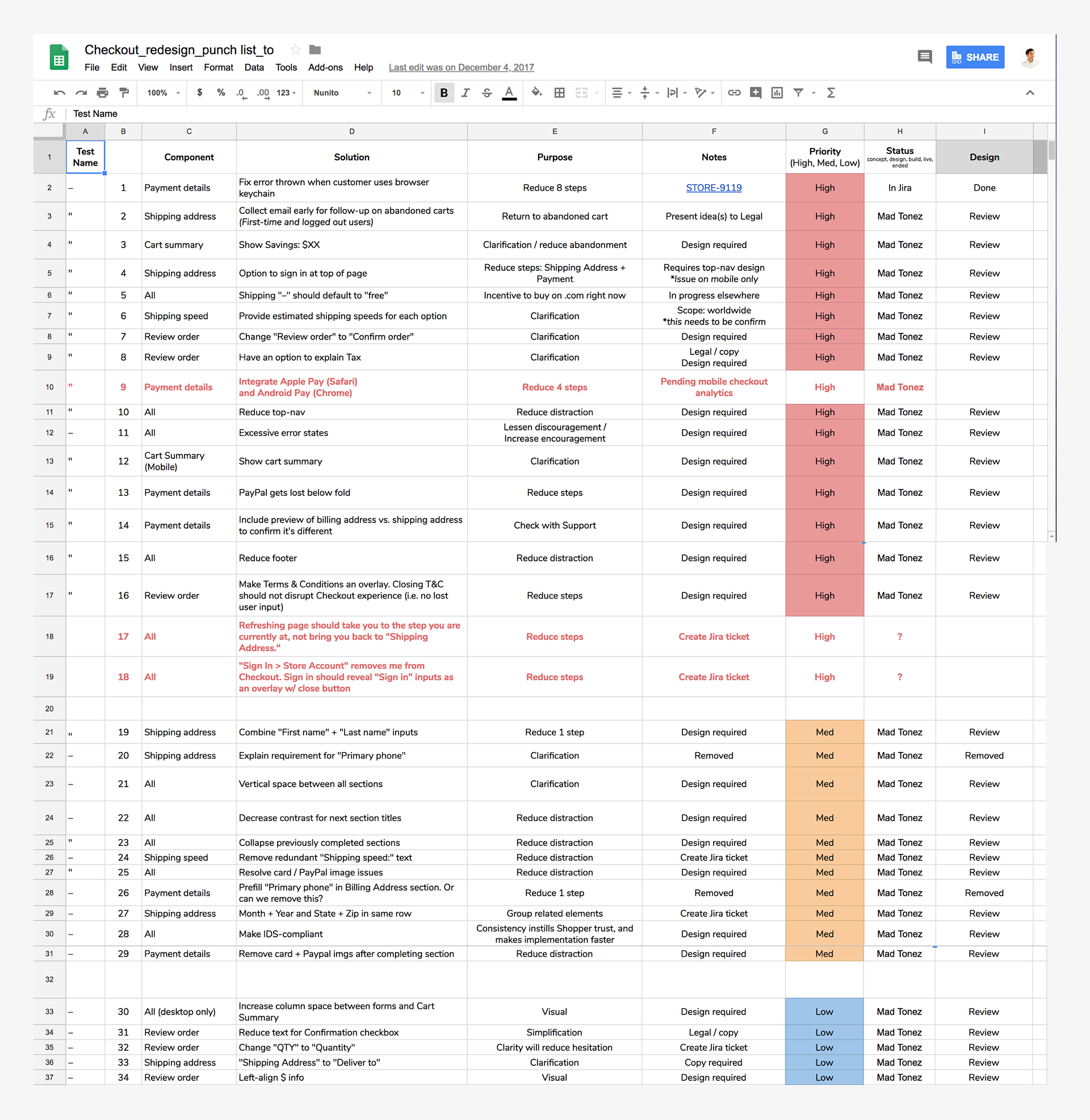
Task: Open the Add-ons menu
Action: 326,68
